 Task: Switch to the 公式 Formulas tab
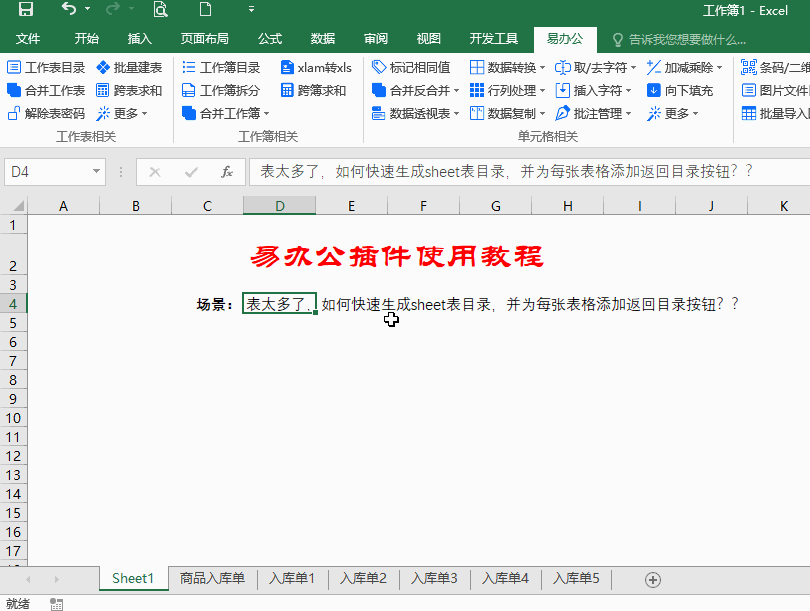pyautogui.click(x=270, y=39)
